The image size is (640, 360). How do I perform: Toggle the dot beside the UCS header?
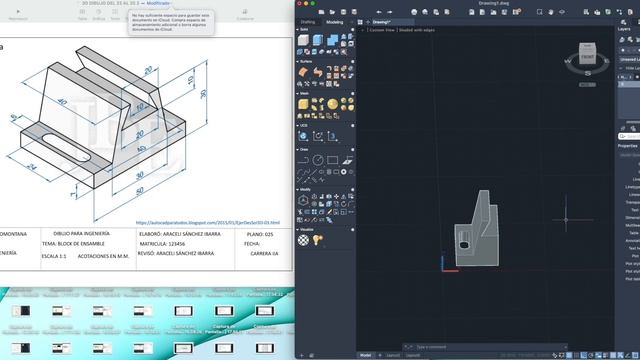[x=352, y=125]
